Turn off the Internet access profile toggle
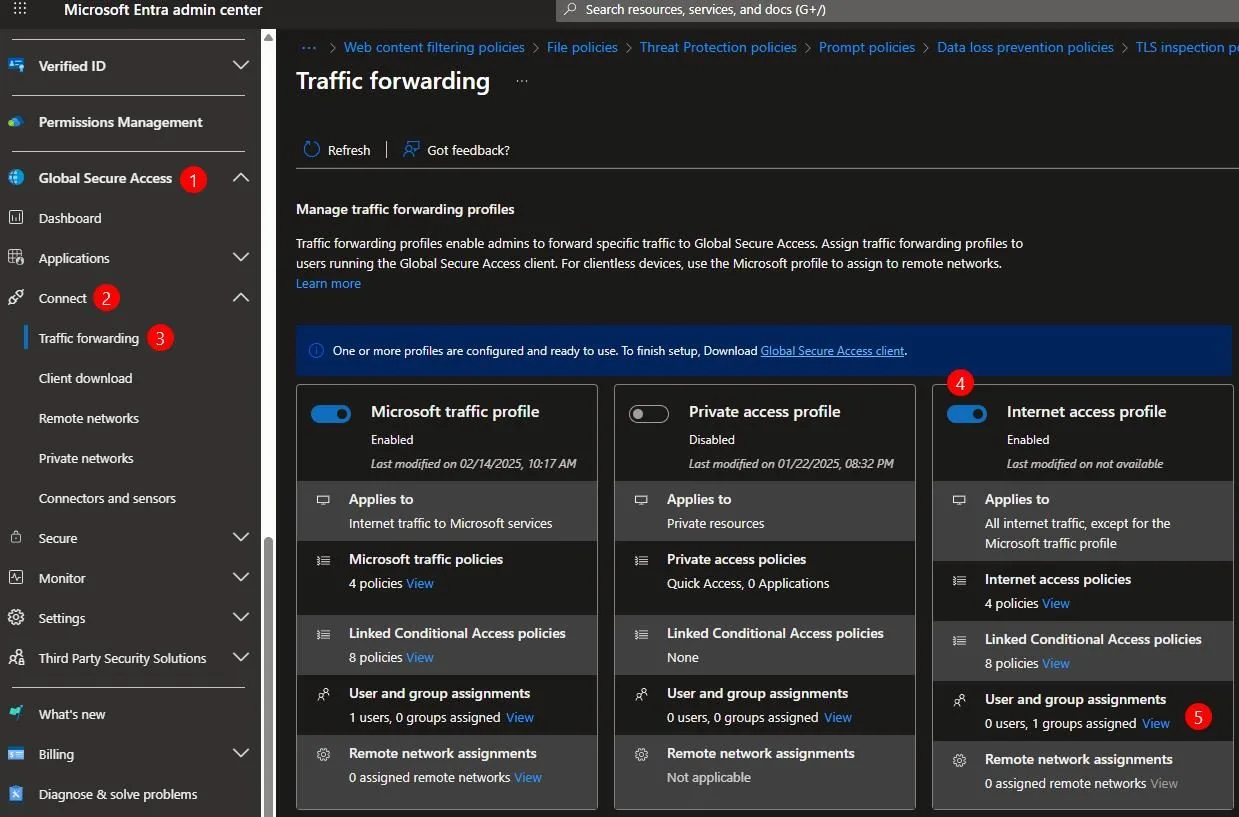The width and height of the screenshot is (1239, 817). (x=967, y=414)
